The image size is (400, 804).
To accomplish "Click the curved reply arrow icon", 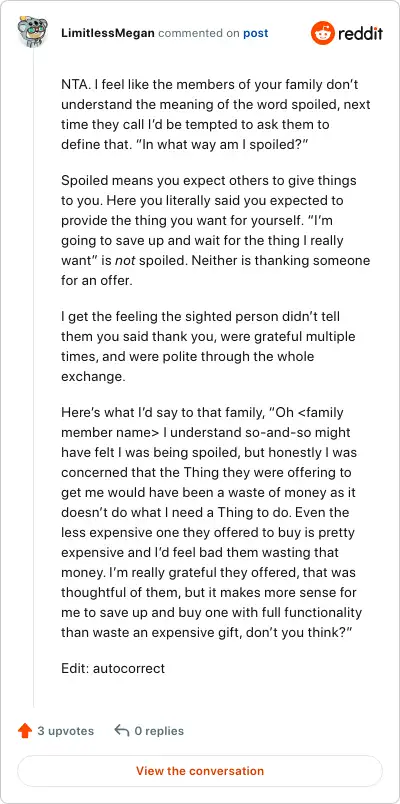I will point(122,731).
